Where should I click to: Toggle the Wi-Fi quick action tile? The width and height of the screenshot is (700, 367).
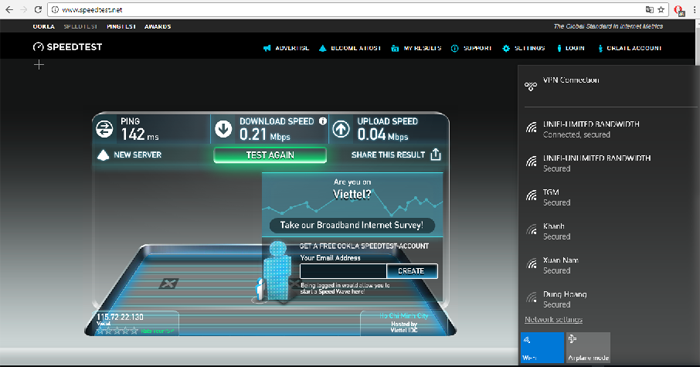(x=542, y=347)
